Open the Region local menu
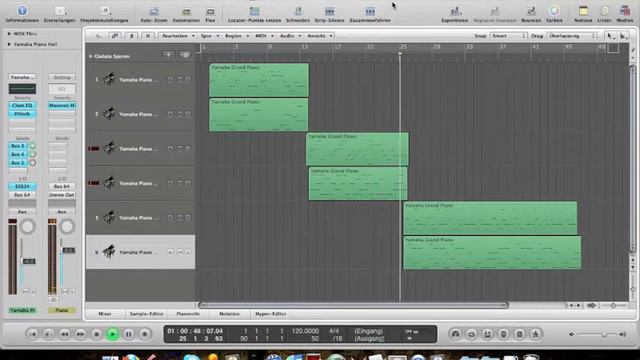The height and width of the screenshot is (360, 640). (x=236, y=36)
